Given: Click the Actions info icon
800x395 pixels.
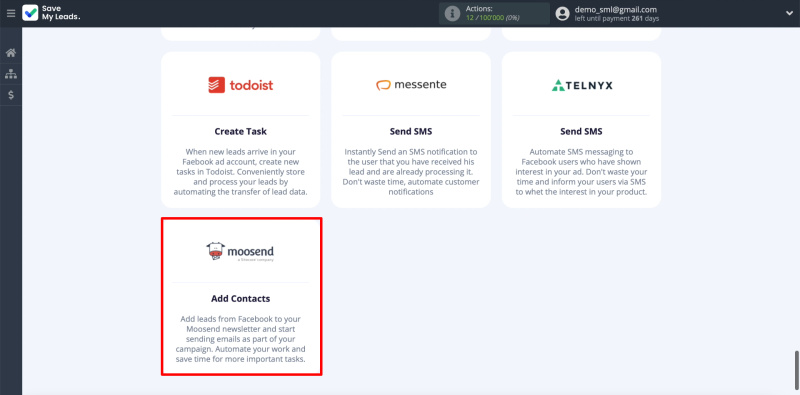Looking at the screenshot, I should [x=453, y=13].
